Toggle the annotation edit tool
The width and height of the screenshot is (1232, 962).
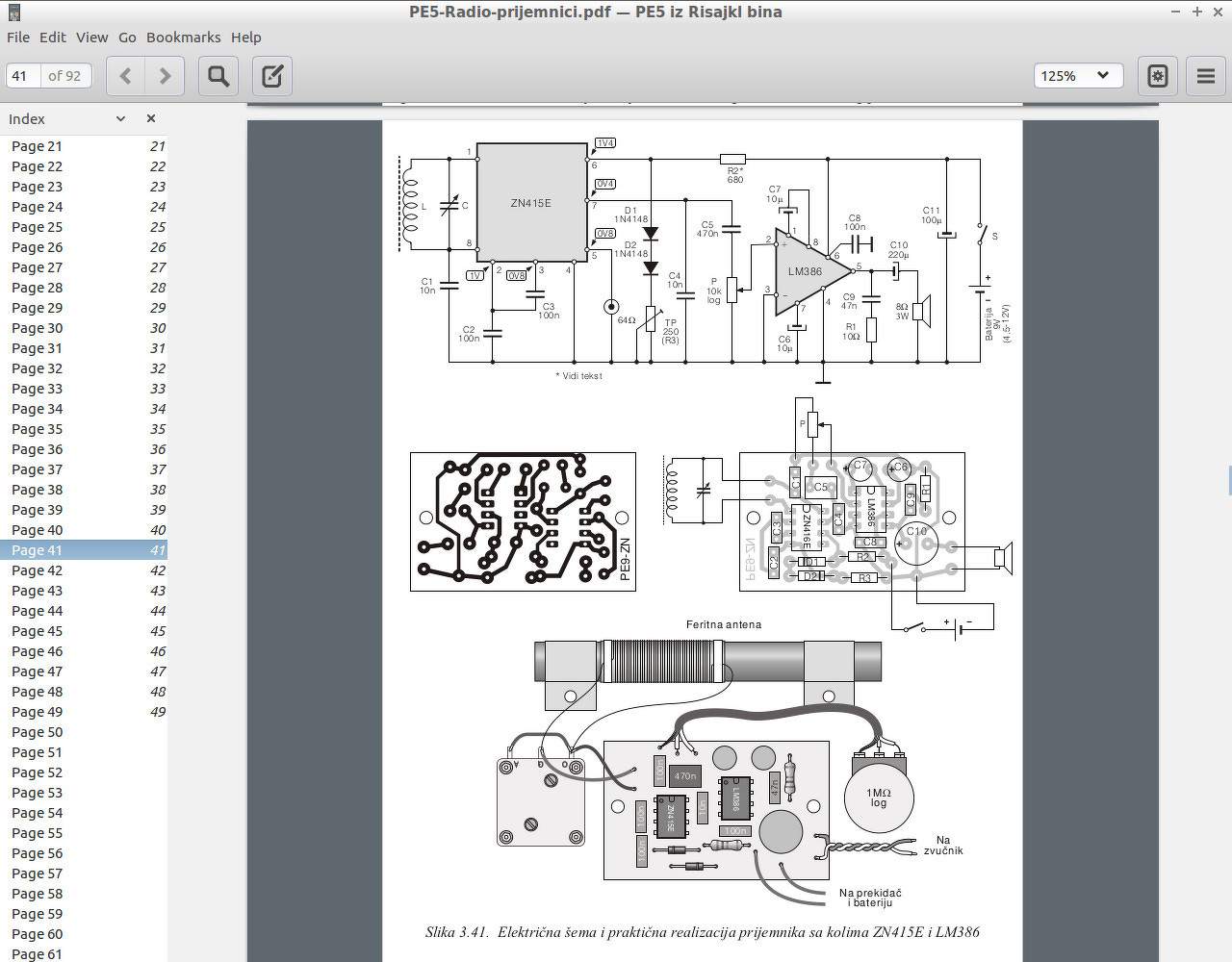pos(272,76)
